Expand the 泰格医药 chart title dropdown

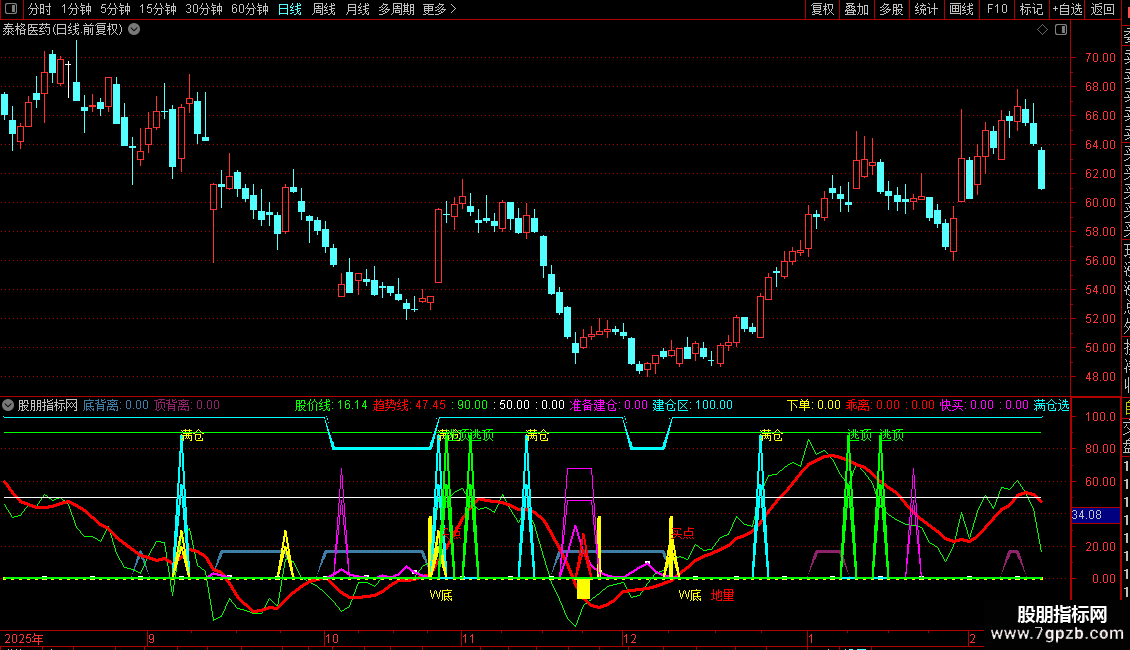pos(134,29)
